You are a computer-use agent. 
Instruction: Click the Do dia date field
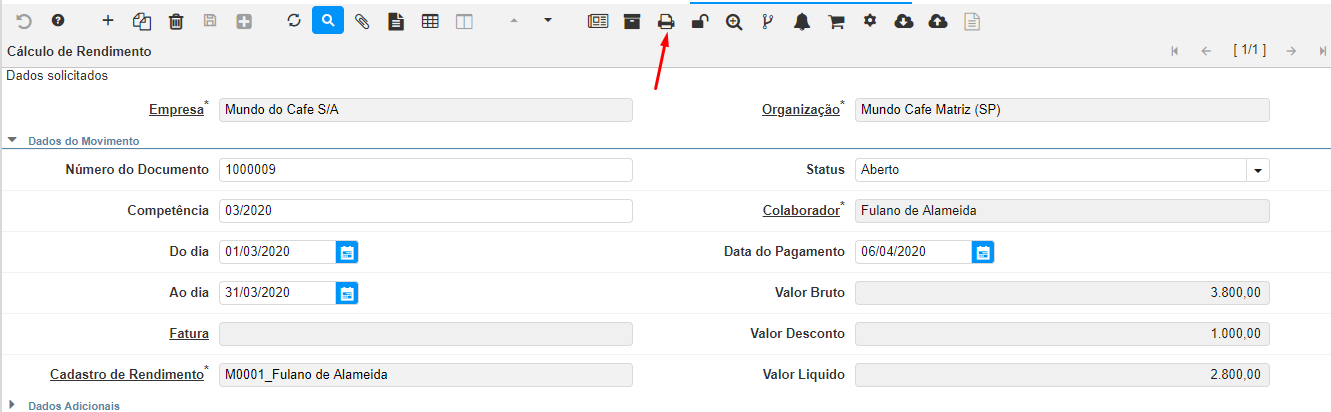(277, 252)
